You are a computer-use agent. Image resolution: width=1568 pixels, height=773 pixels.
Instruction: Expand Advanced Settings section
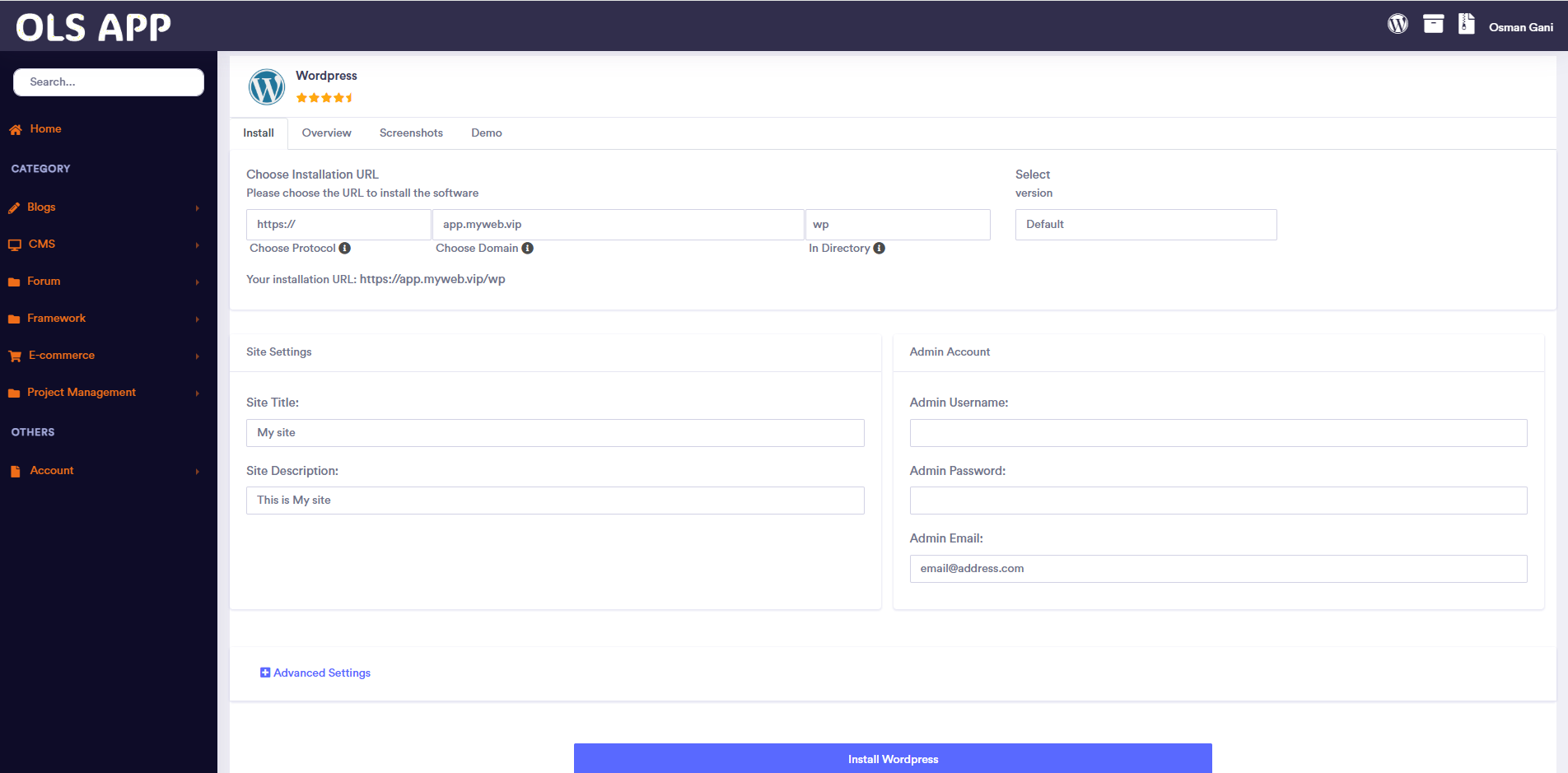(x=315, y=673)
